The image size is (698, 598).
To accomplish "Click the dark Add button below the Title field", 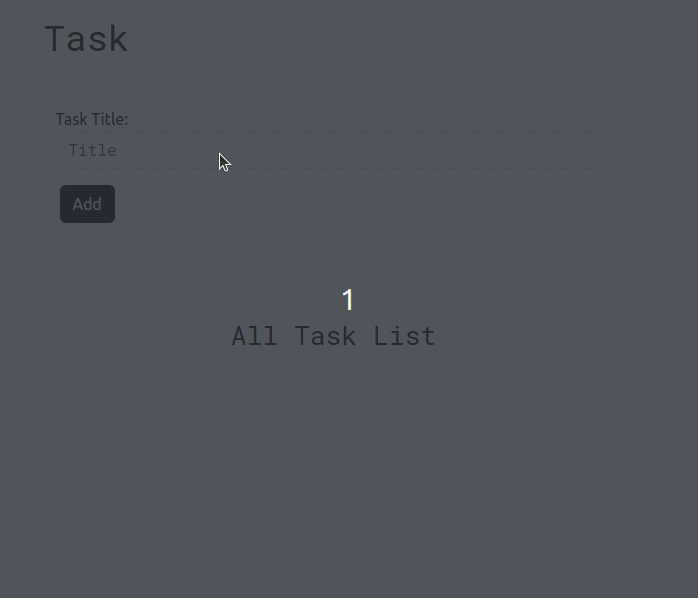I will click(87, 204).
